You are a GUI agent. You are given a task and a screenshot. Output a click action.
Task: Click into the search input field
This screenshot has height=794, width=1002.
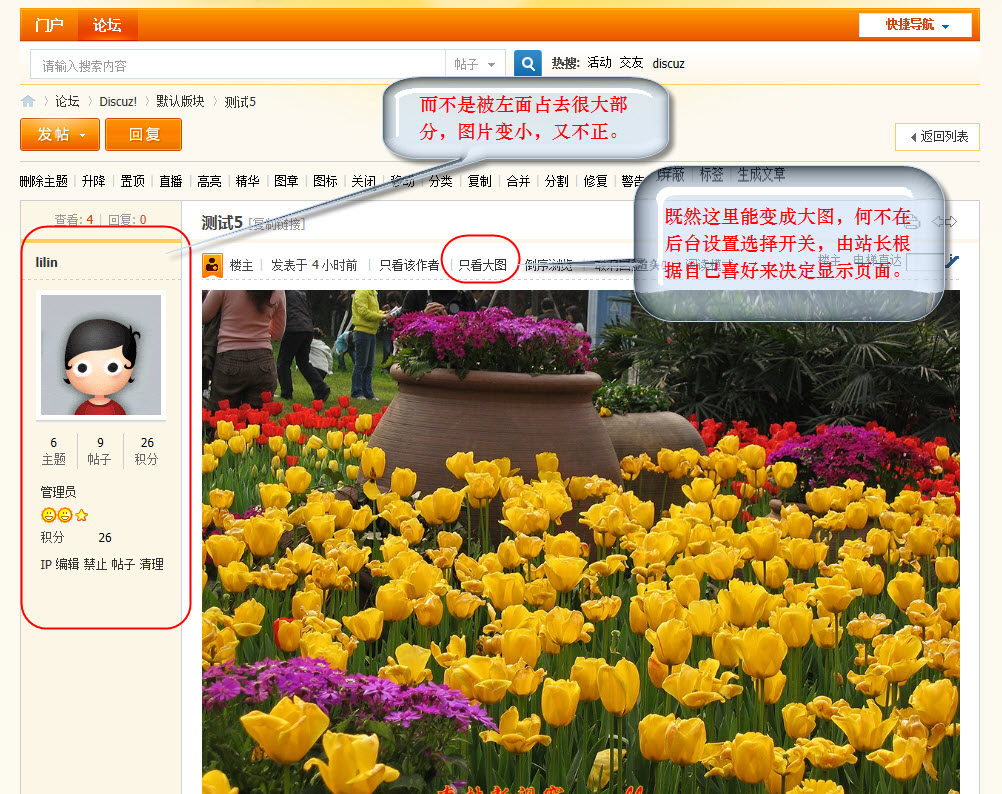click(238, 65)
